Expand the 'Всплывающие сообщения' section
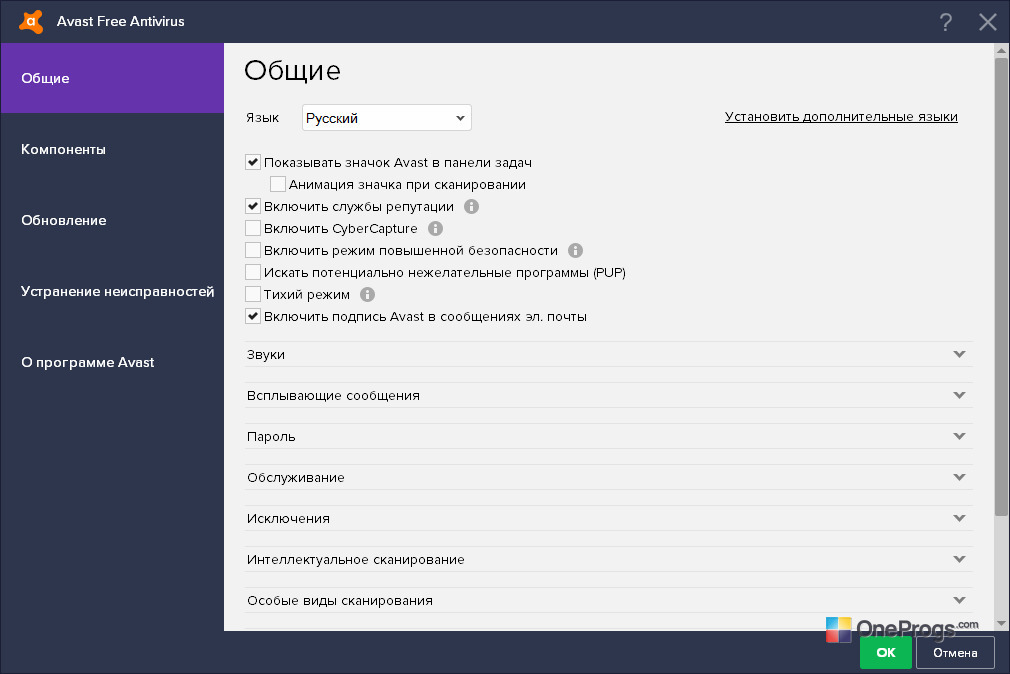The image size is (1010, 674). (608, 395)
